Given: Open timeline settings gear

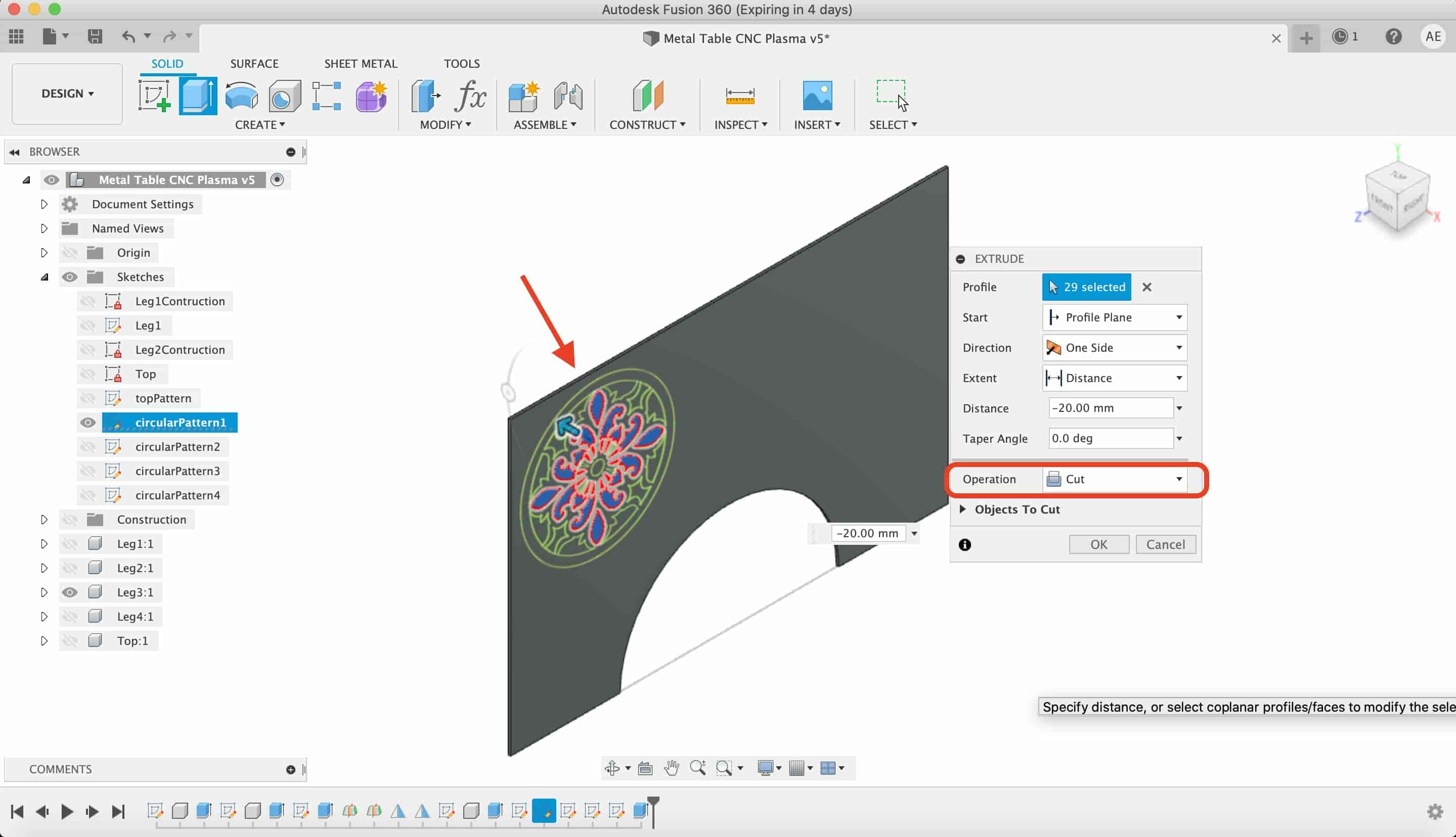Looking at the screenshot, I should [1435, 811].
